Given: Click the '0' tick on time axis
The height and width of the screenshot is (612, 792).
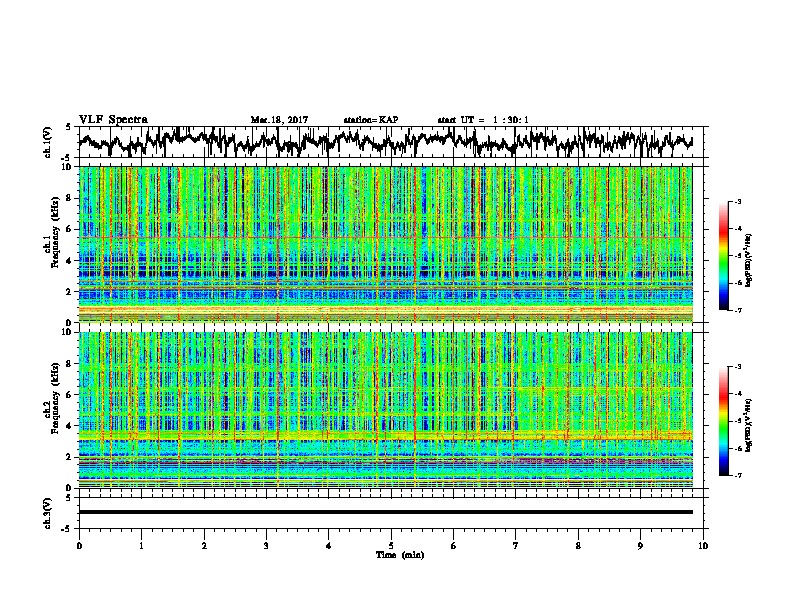Looking at the screenshot, I should (x=79, y=546).
